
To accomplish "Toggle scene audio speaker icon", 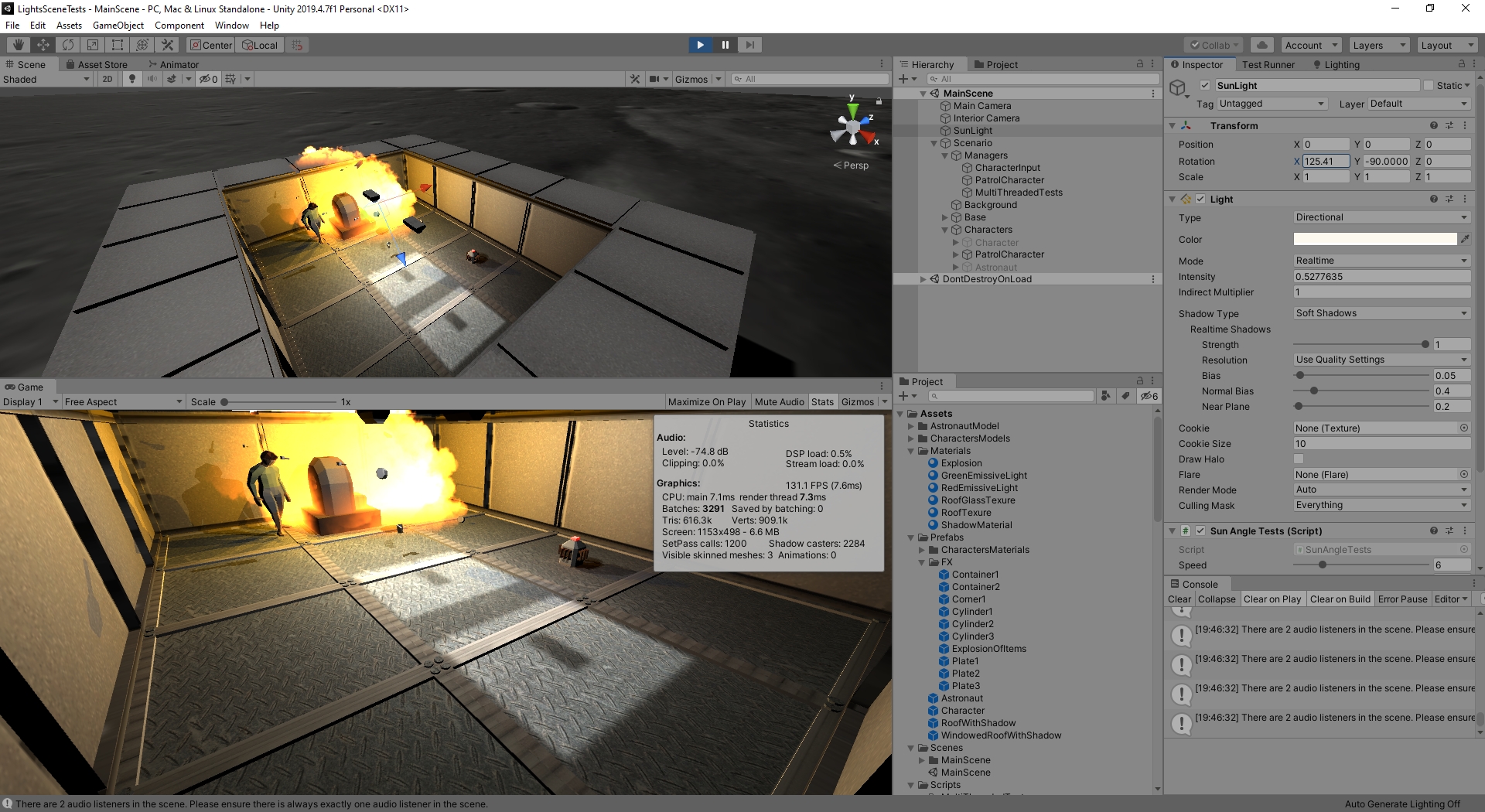I will point(152,79).
